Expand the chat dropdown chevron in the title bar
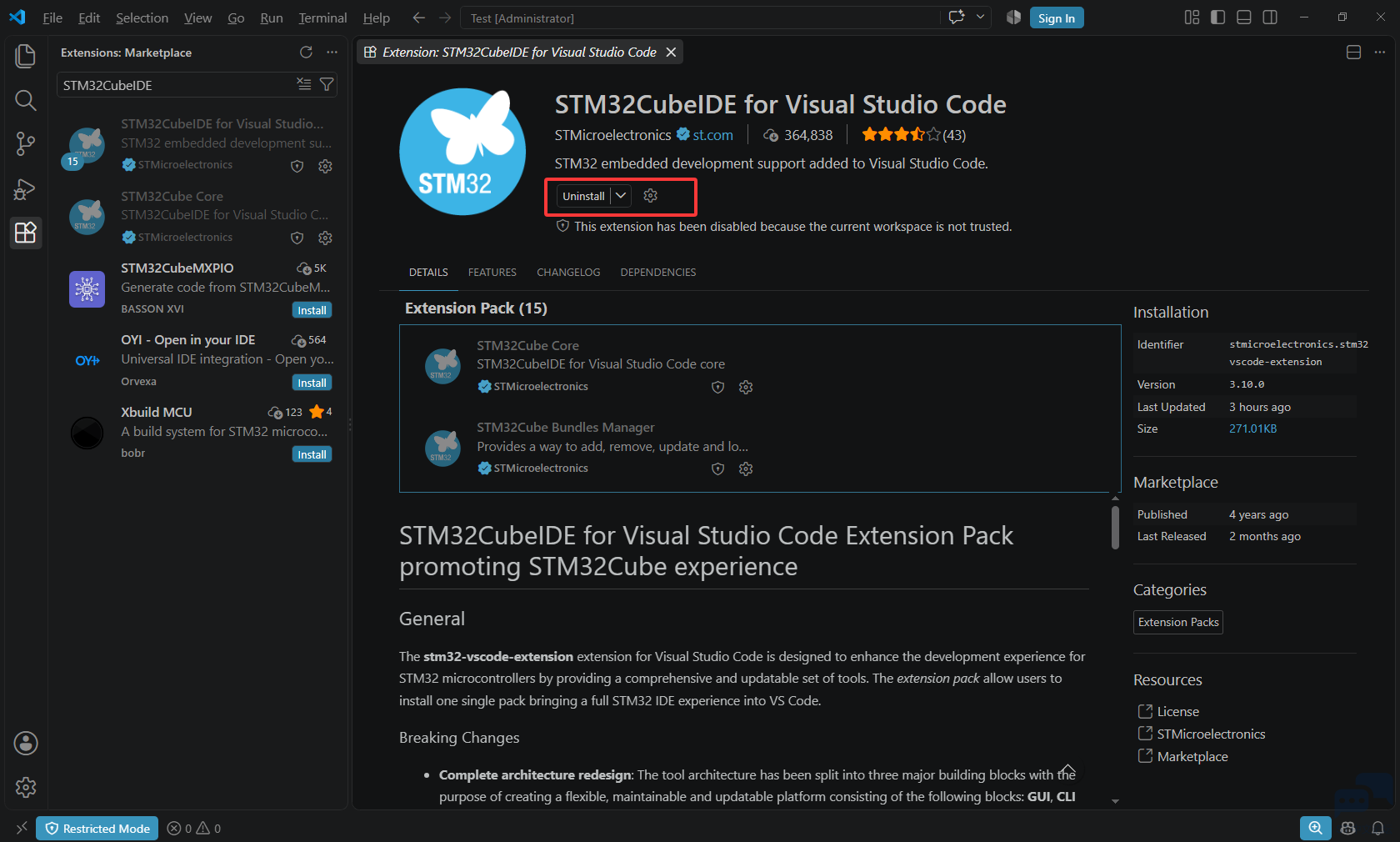The width and height of the screenshot is (1400, 842). coord(980,18)
